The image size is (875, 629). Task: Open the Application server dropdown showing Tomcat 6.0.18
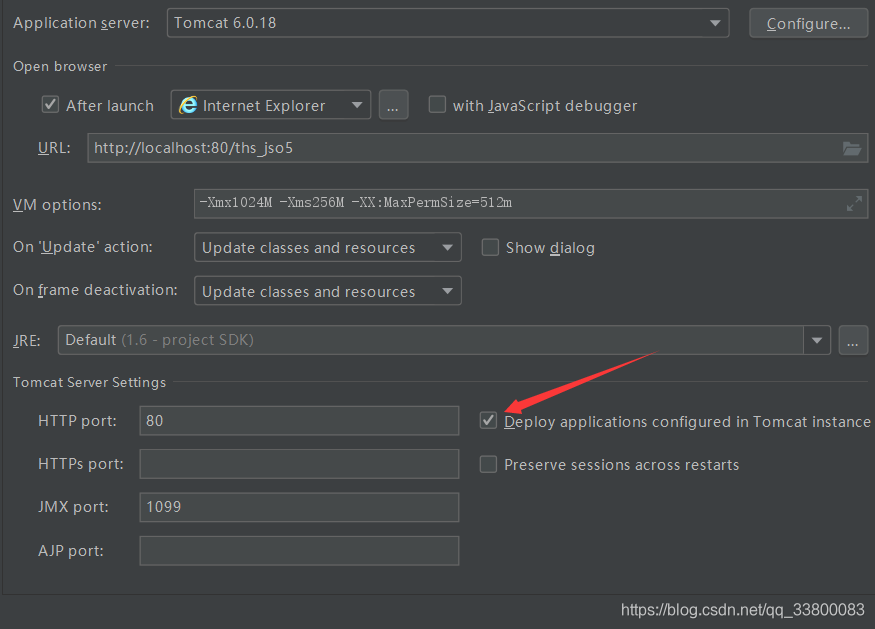pos(448,23)
